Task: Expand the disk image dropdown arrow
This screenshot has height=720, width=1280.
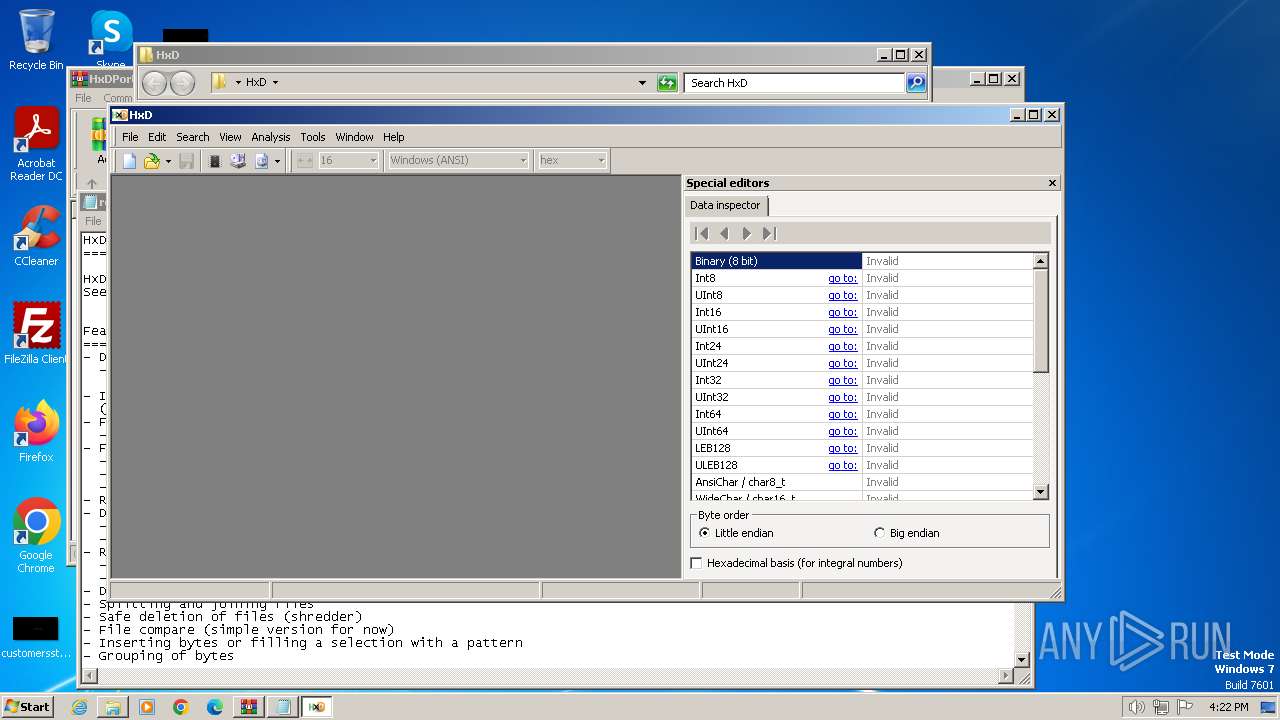Action: tap(278, 161)
